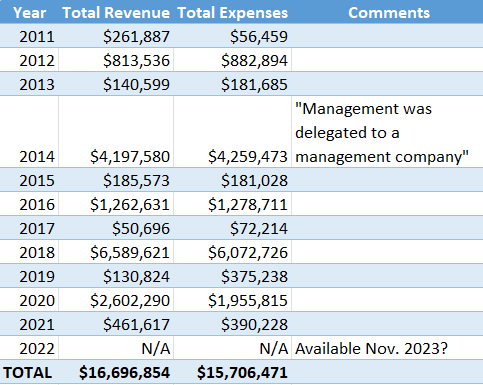This screenshot has width=483, height=385.
Task: Select expenses cell $181,028
Action: pyautogui.click(x=232, y=180)
